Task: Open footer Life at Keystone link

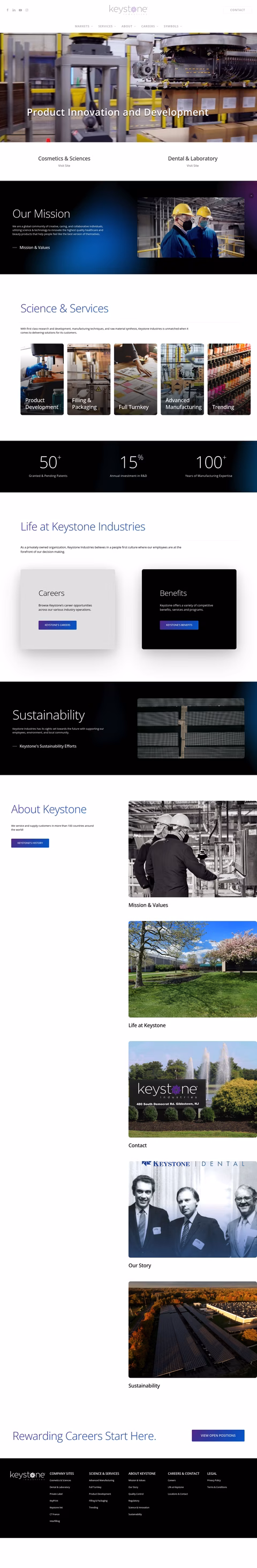Action: click(x=176, y=1487)
